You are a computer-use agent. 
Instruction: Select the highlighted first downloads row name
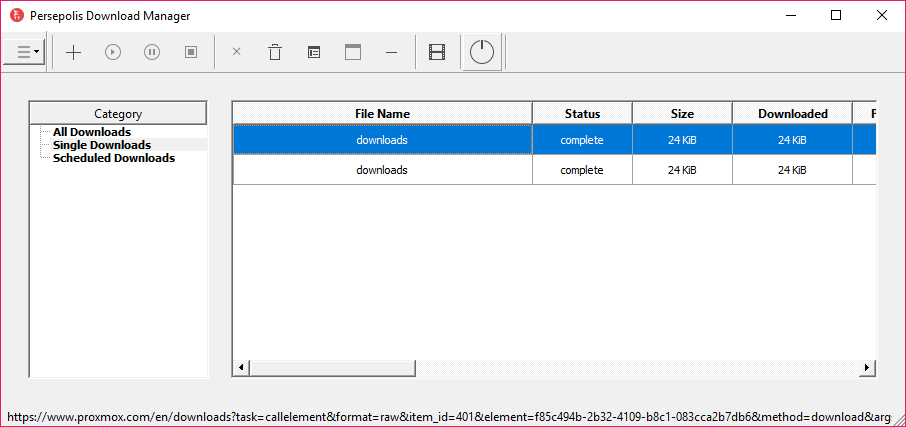tap(382, 140)
